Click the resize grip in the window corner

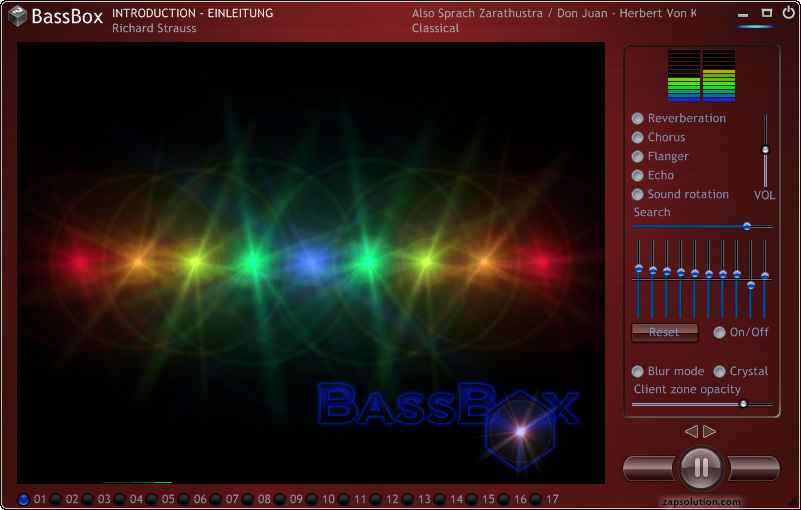point(793,502)
